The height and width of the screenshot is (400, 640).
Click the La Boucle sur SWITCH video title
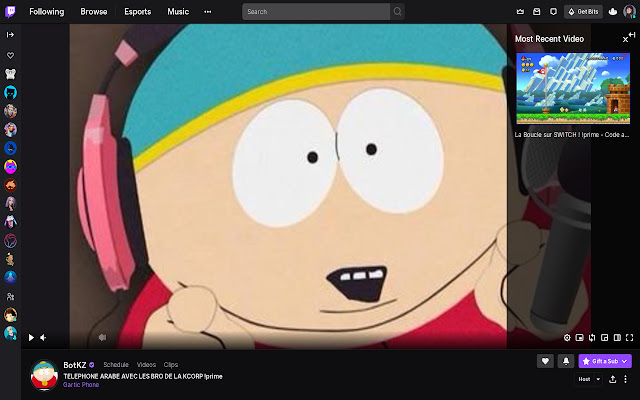(x=572, y=135)
